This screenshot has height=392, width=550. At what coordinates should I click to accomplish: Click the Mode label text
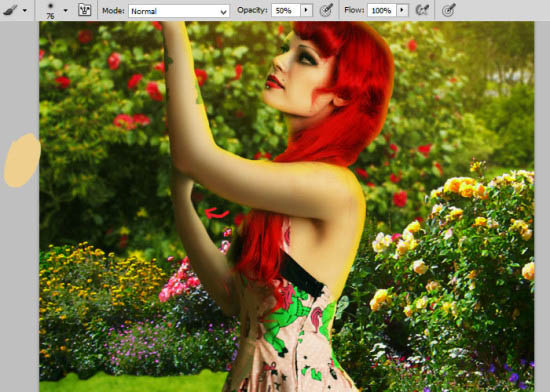113,11
